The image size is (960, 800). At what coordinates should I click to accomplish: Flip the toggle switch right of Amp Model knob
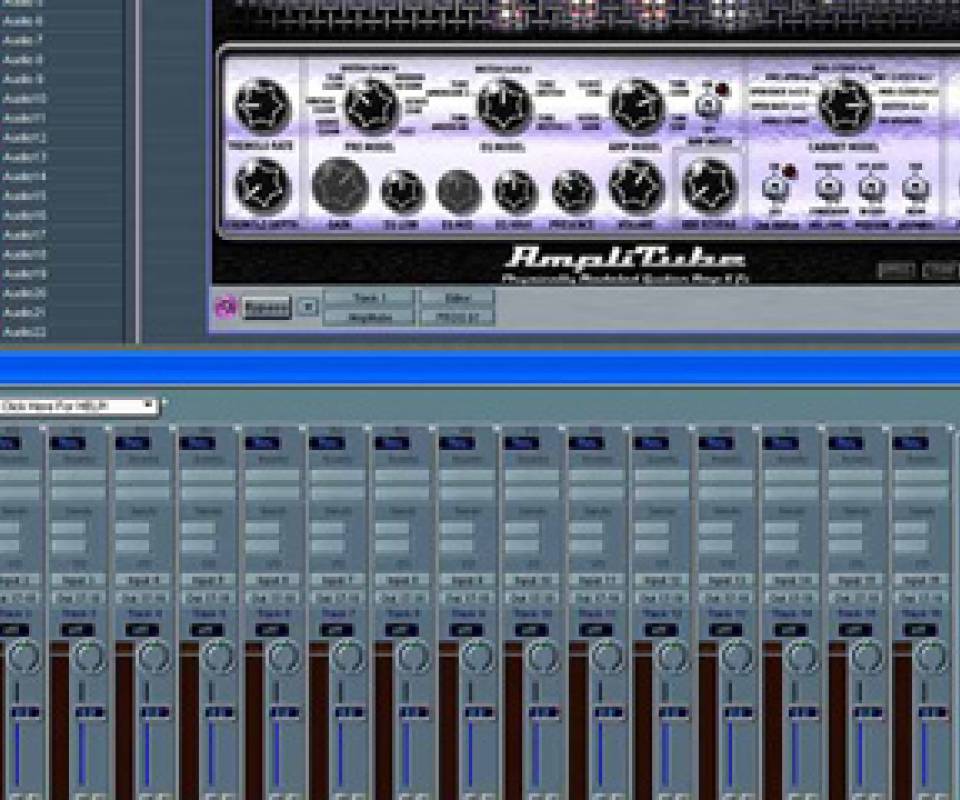coord(708,106)
